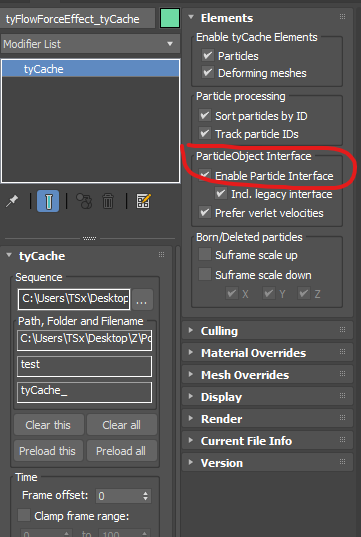The image size is (361, 537).
Task: Toggle Sort particles by ID
Action: pyautogui.click(x=205, y=115)
